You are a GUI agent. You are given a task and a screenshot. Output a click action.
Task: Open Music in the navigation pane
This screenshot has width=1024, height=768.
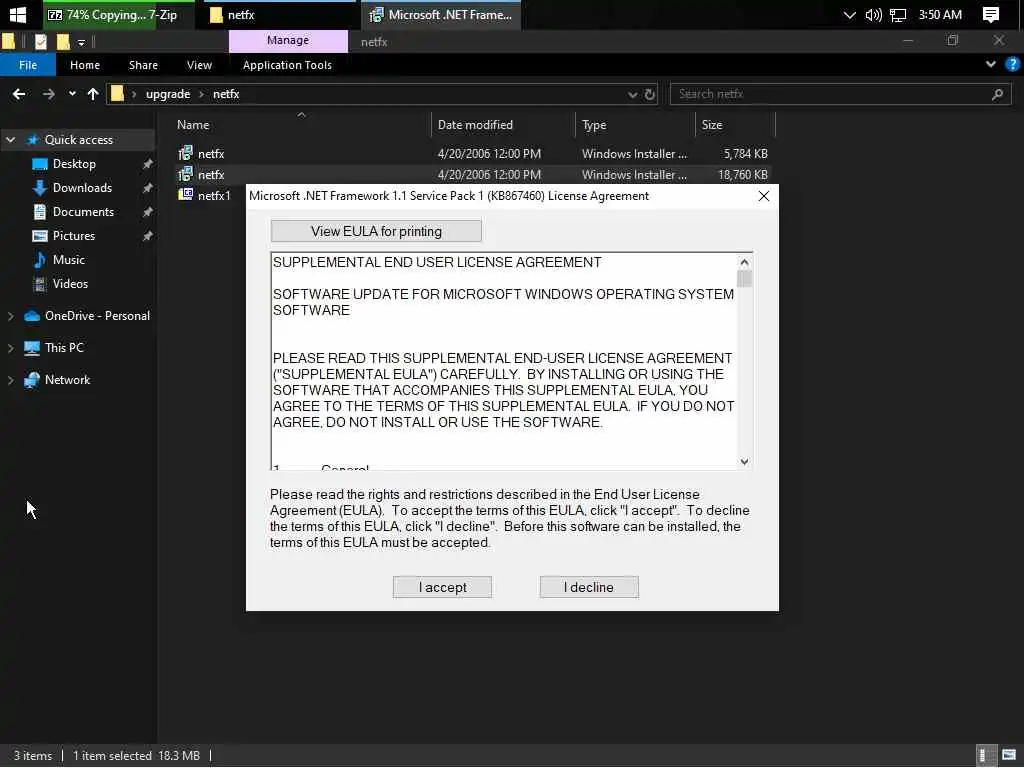[68, 260]
